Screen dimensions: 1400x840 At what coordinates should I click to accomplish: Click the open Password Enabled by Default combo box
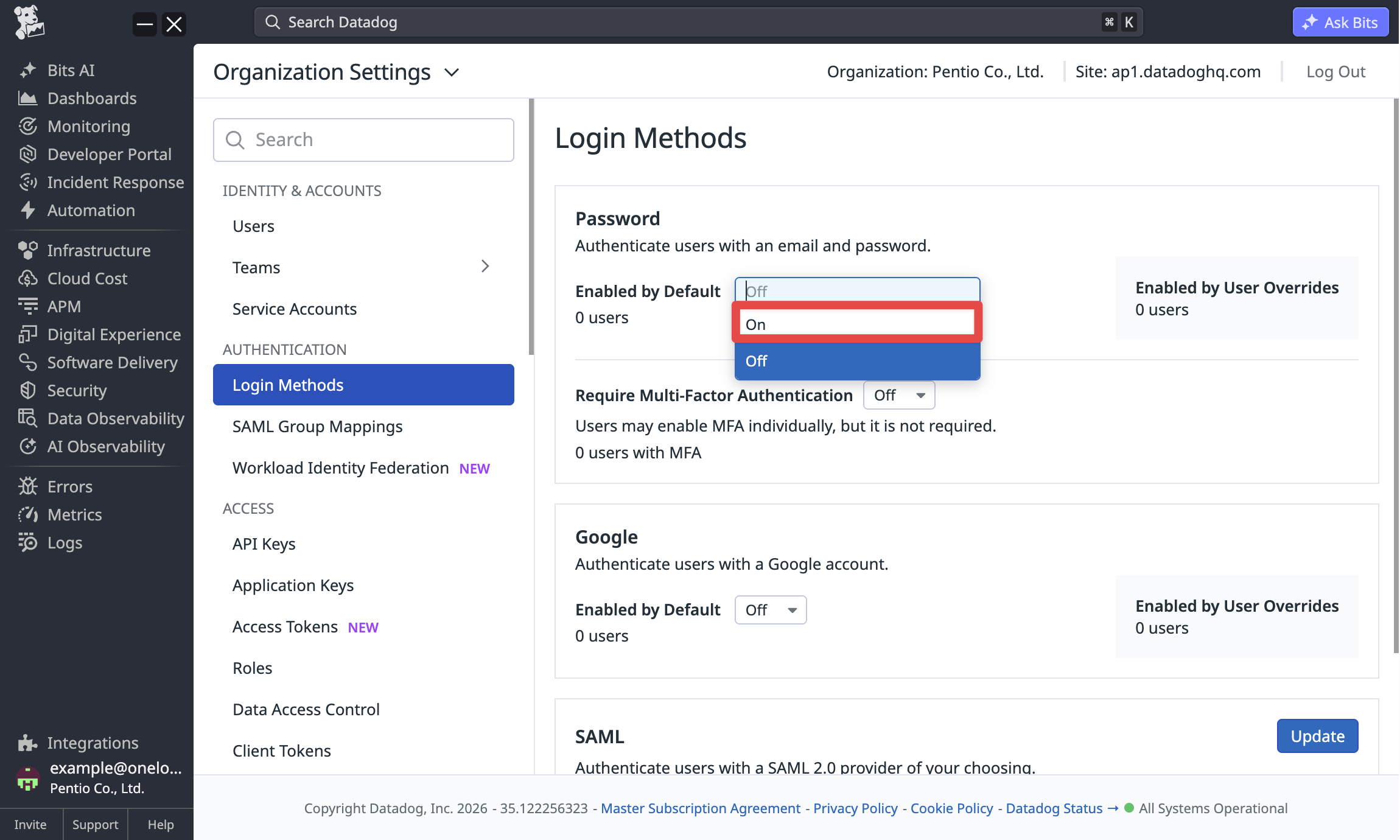(x=857, y=291)
